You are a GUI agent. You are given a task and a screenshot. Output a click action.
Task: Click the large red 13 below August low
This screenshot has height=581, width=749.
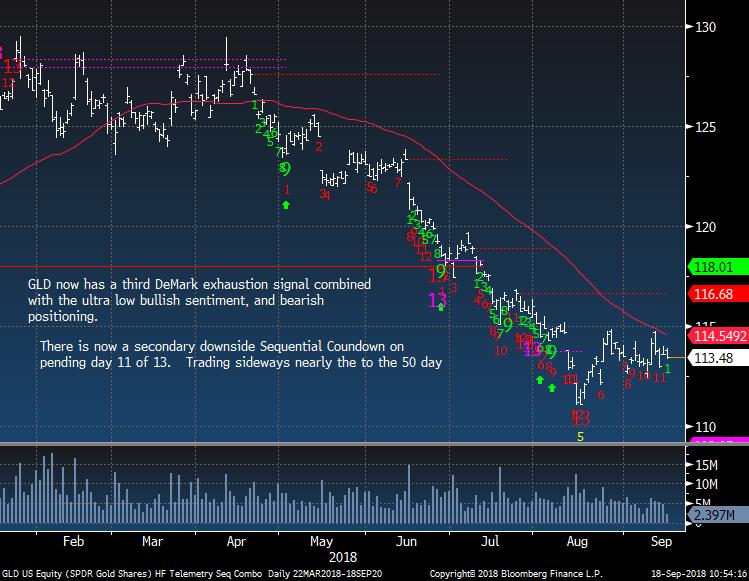(580, 418)
